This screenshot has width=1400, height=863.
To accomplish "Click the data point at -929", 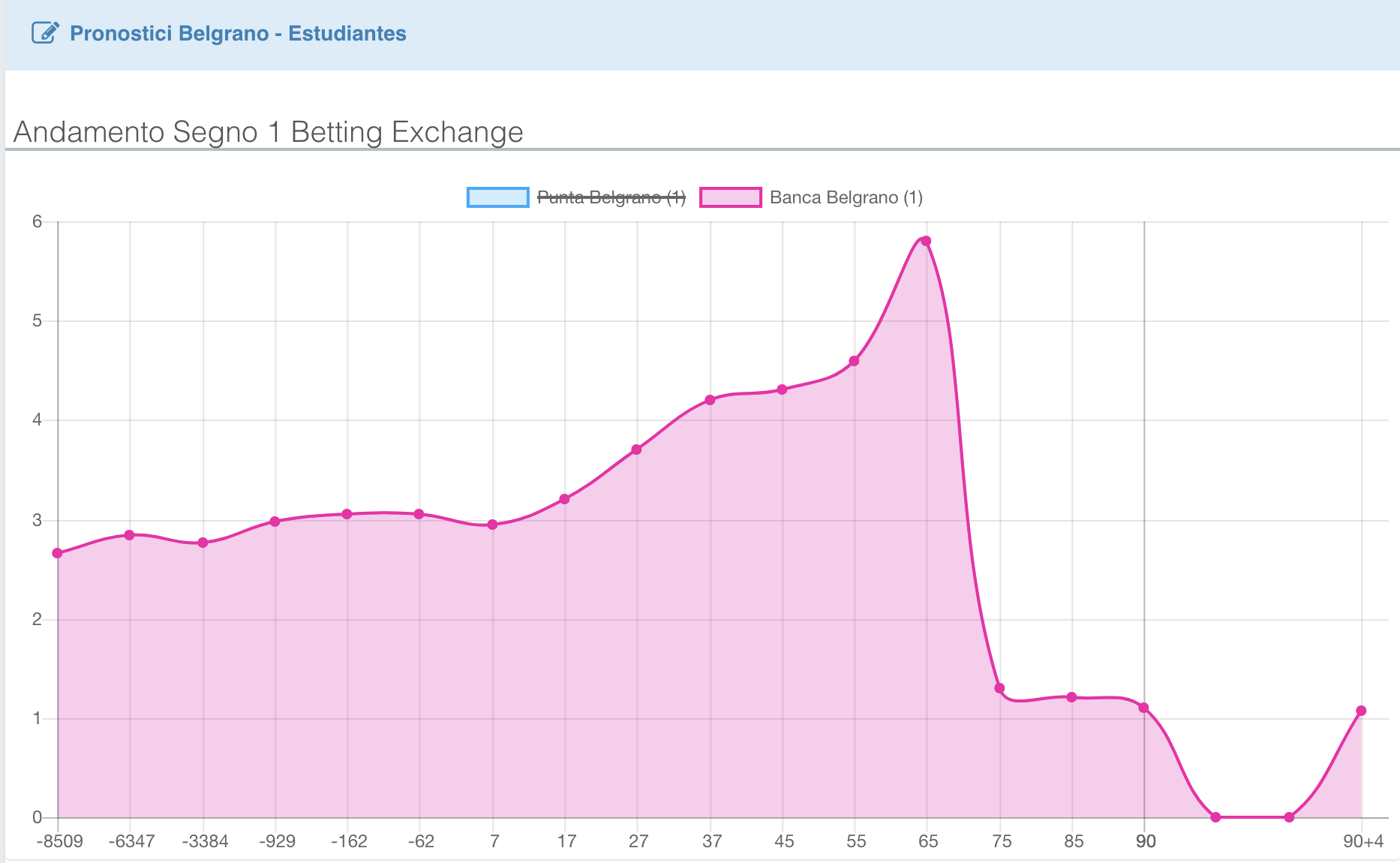I will (x=275, y=522).
